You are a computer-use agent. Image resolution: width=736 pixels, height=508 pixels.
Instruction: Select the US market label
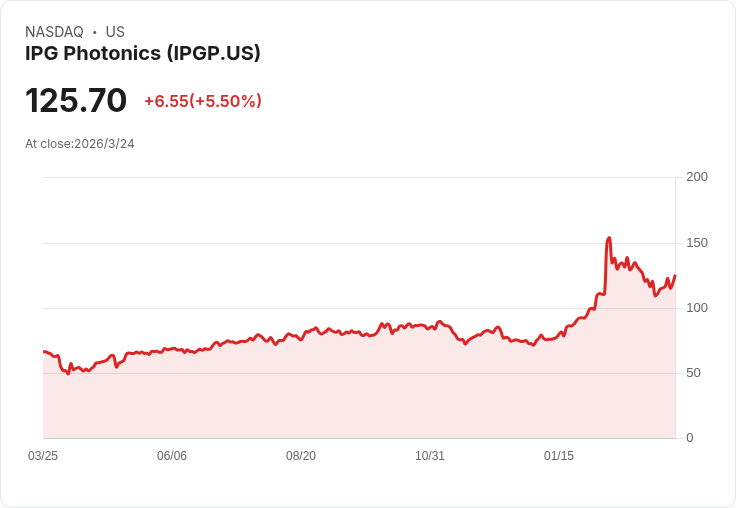(x=115, y=32)
